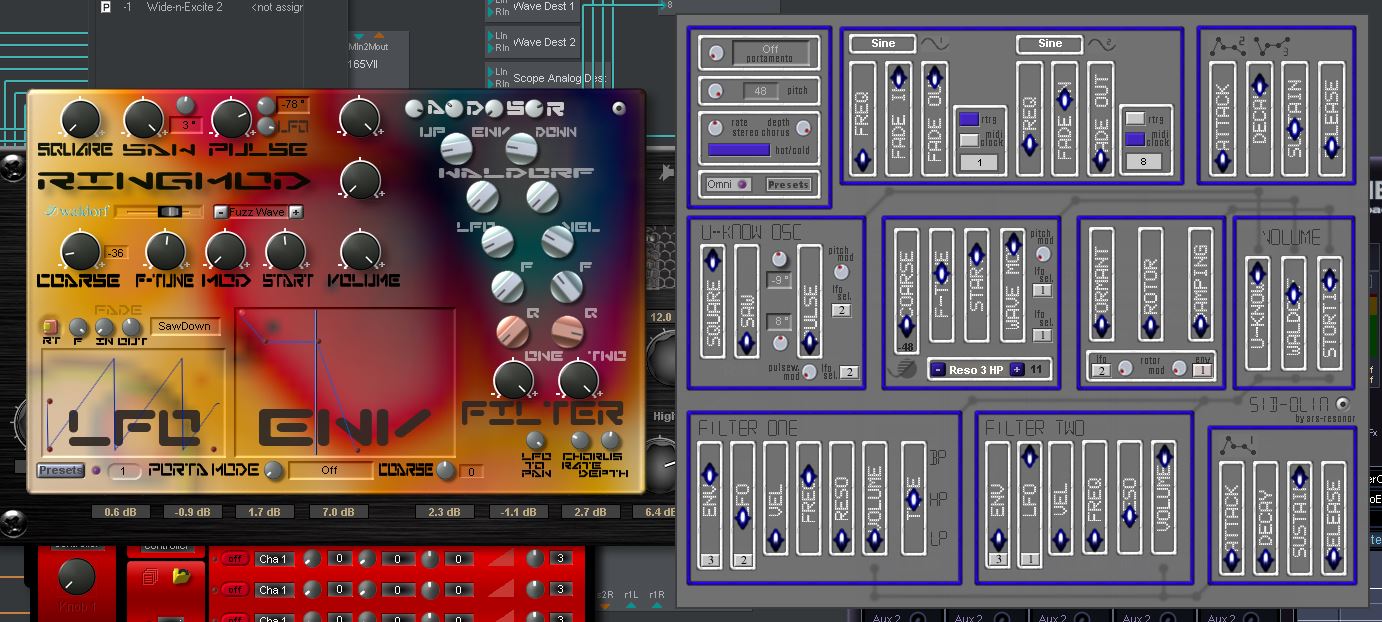Click the Square oscillator knob
Viewport: 1382px width, 622px height.
(x=80, y=120)
